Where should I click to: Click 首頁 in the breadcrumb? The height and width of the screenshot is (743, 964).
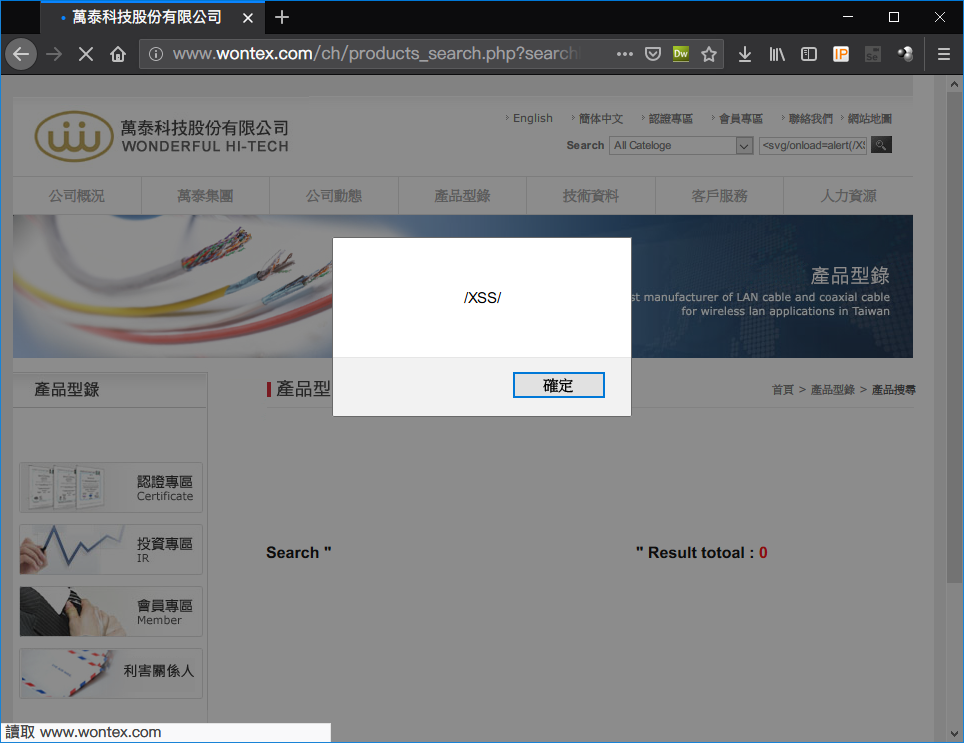point(783,390)
